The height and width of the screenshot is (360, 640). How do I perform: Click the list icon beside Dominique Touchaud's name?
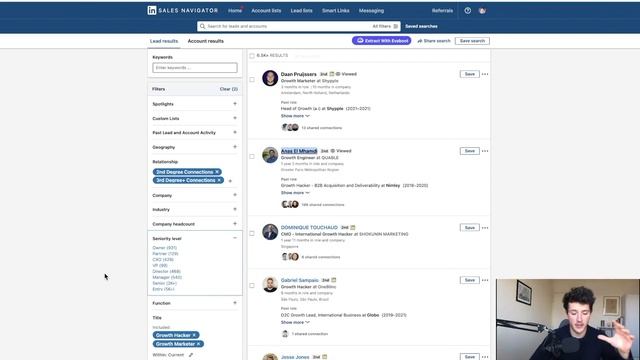[353, 227]
